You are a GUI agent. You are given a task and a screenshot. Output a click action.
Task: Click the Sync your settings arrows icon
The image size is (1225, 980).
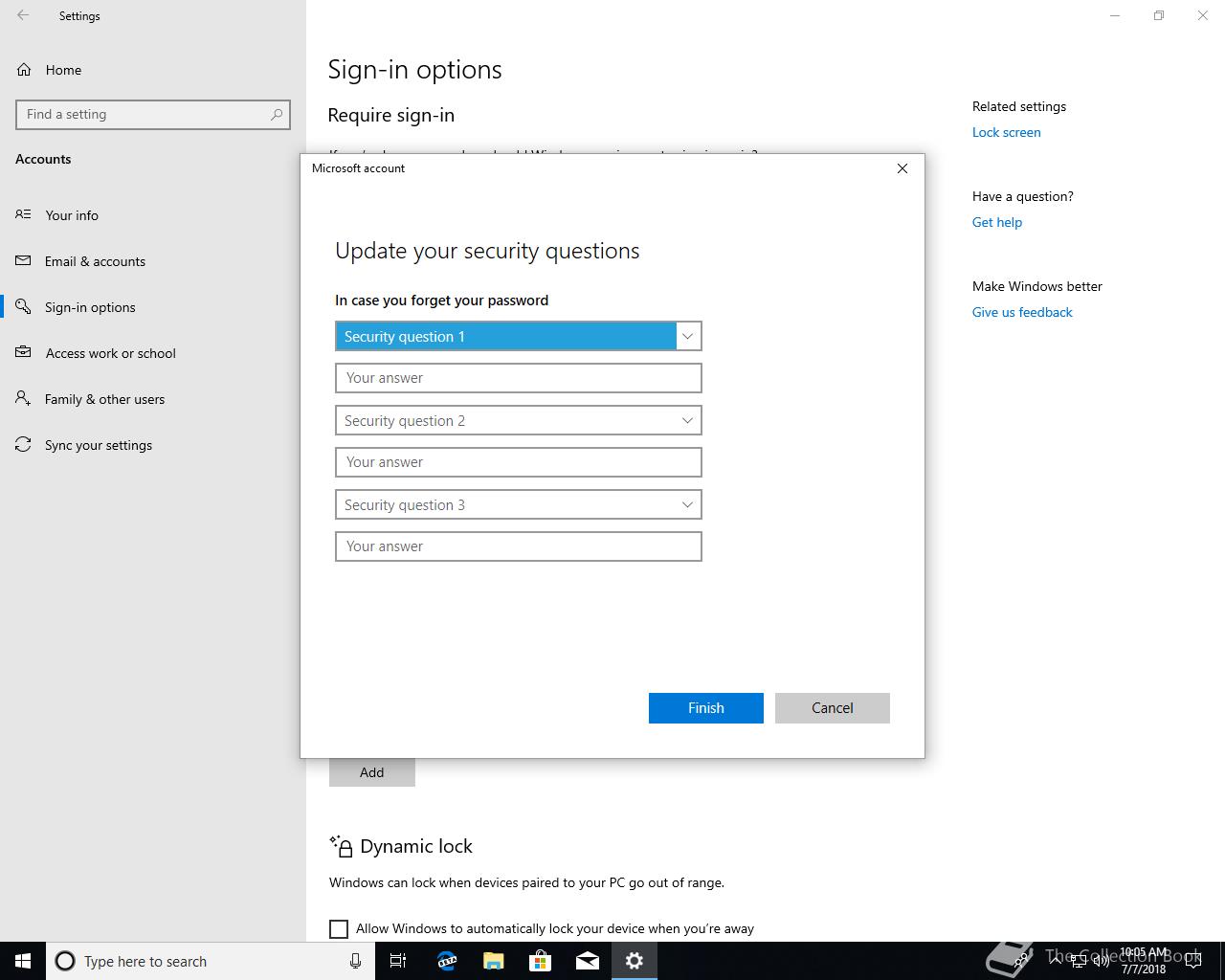[x=23, y=444]
